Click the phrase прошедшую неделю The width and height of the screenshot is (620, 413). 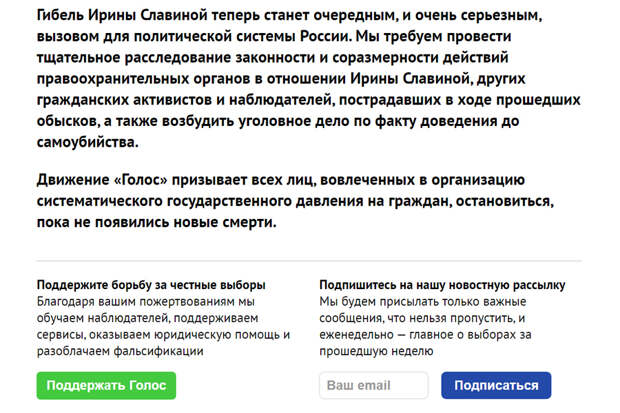point(376,351)
